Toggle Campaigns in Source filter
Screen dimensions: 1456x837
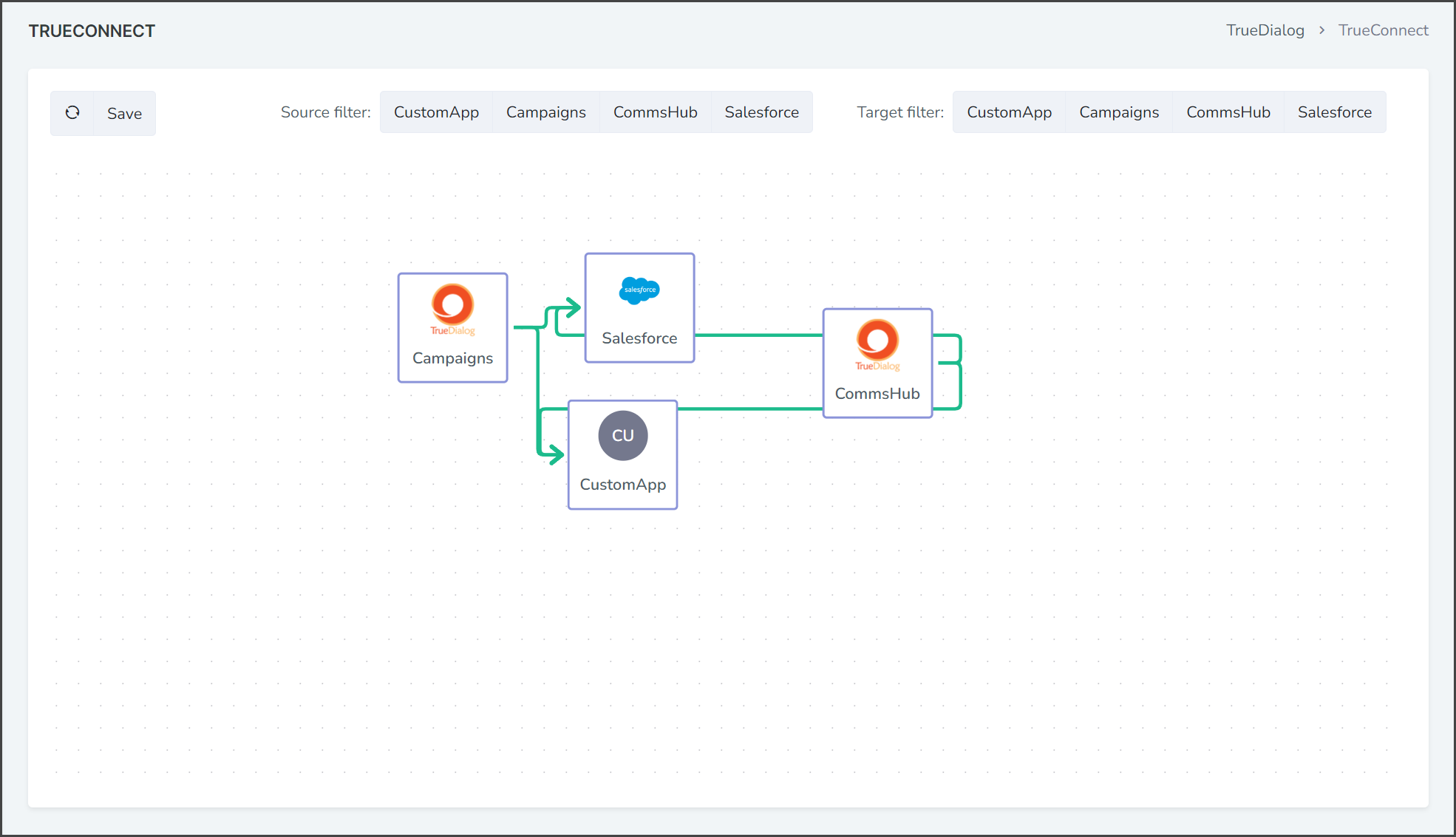[x=546, y=112]
